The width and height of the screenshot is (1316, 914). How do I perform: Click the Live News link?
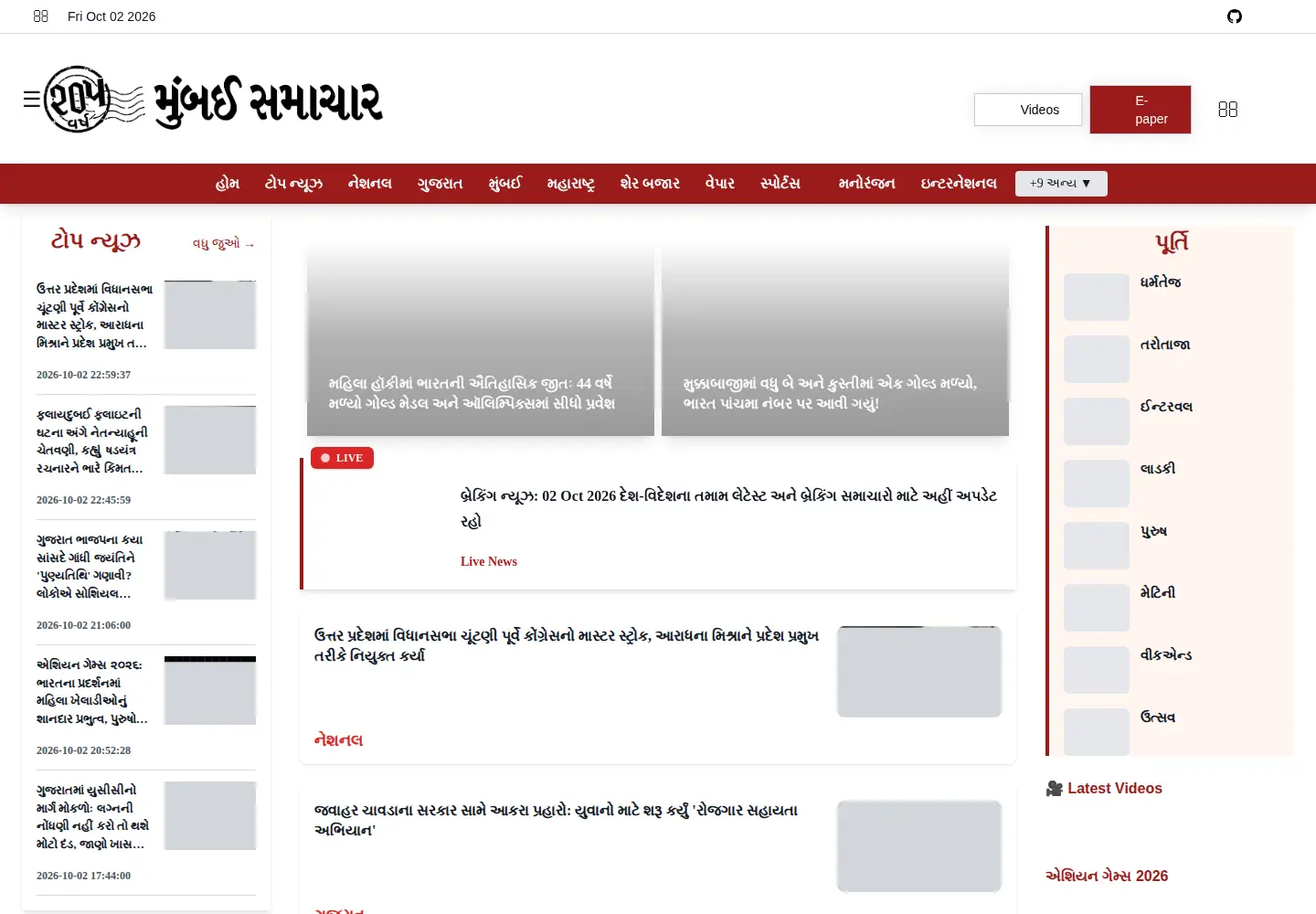pyautogui.click(x=489, y=561)
